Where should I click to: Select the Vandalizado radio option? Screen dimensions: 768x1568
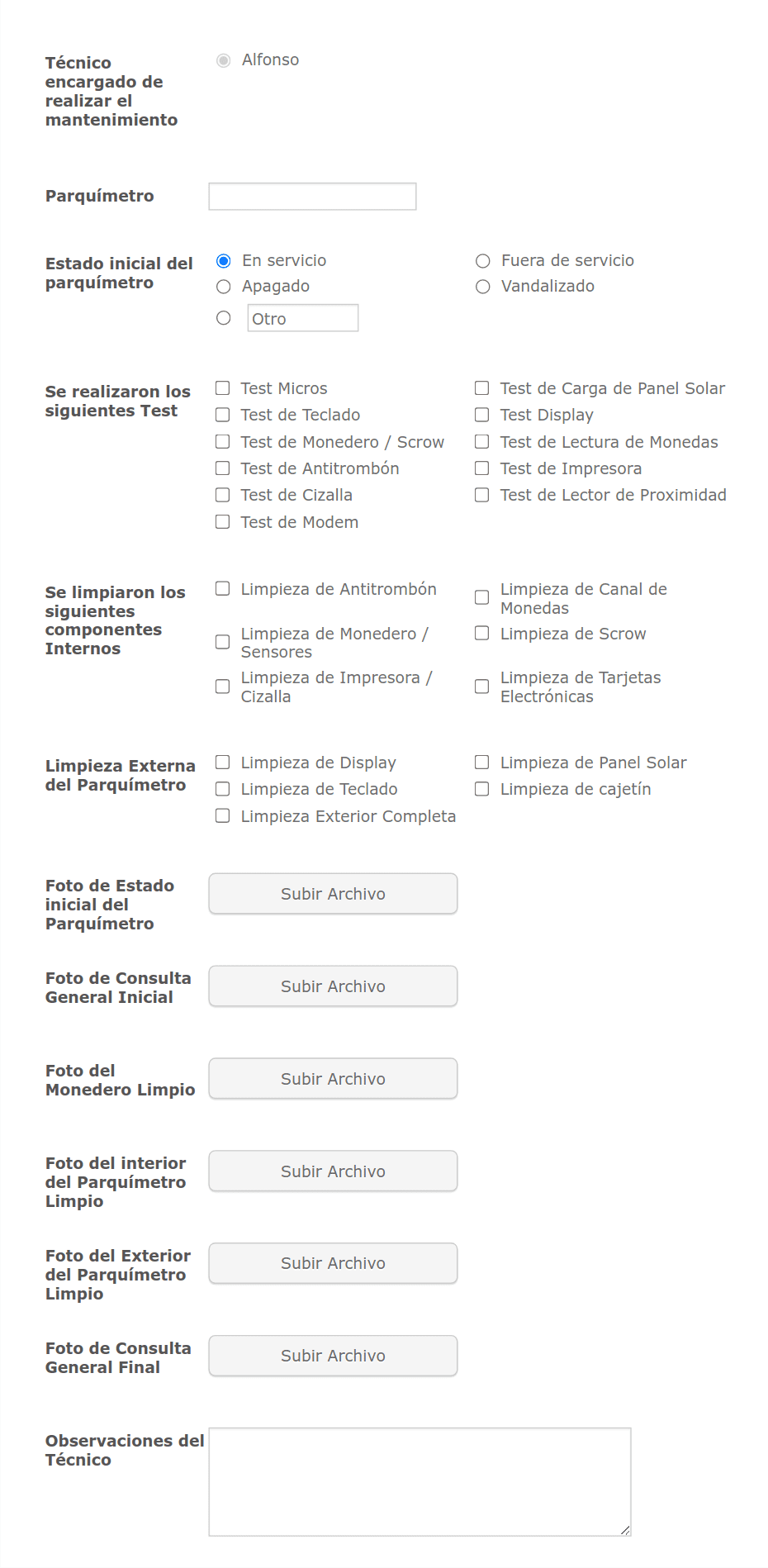483,287
